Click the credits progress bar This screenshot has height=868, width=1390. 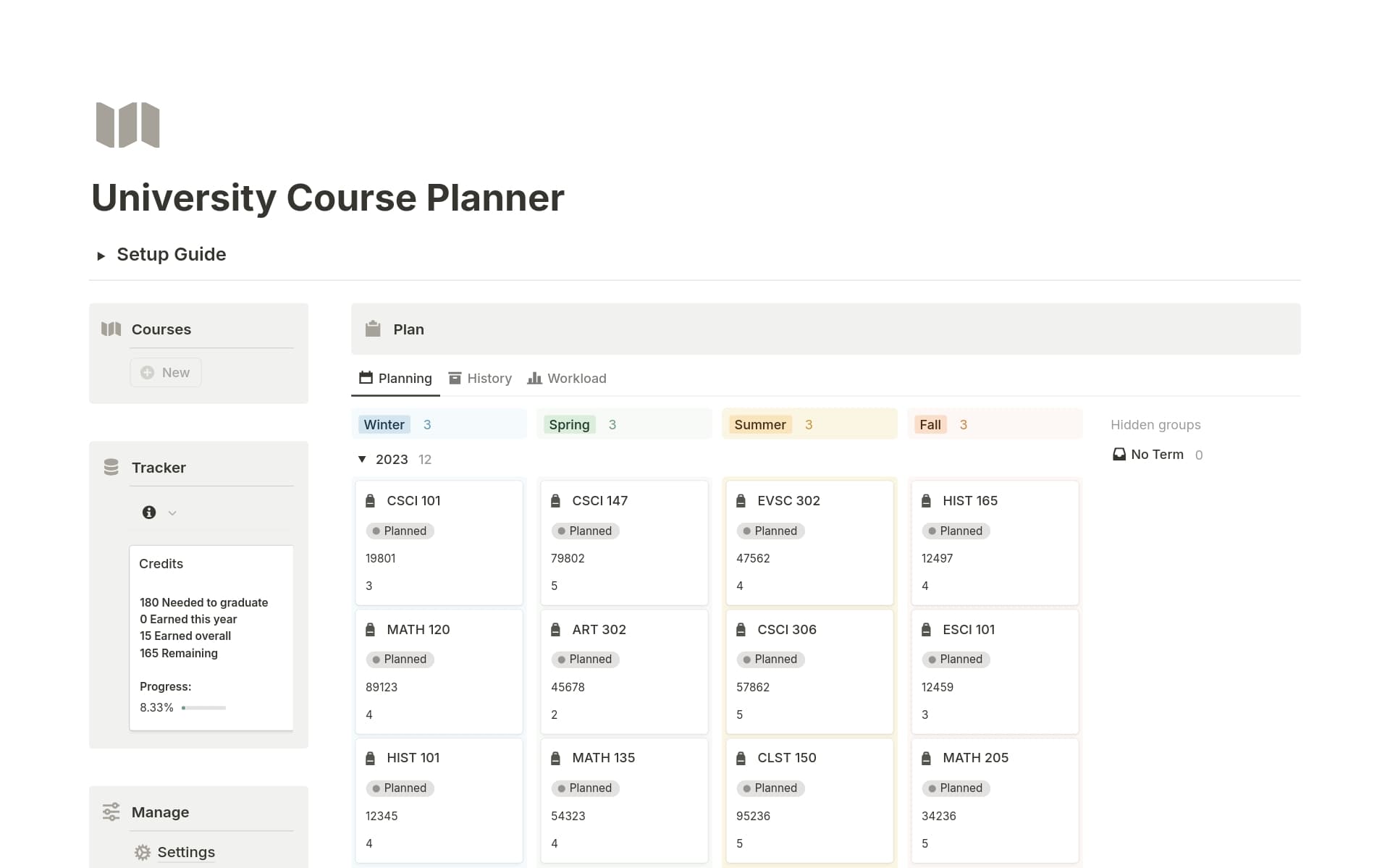tap(204, 708)
